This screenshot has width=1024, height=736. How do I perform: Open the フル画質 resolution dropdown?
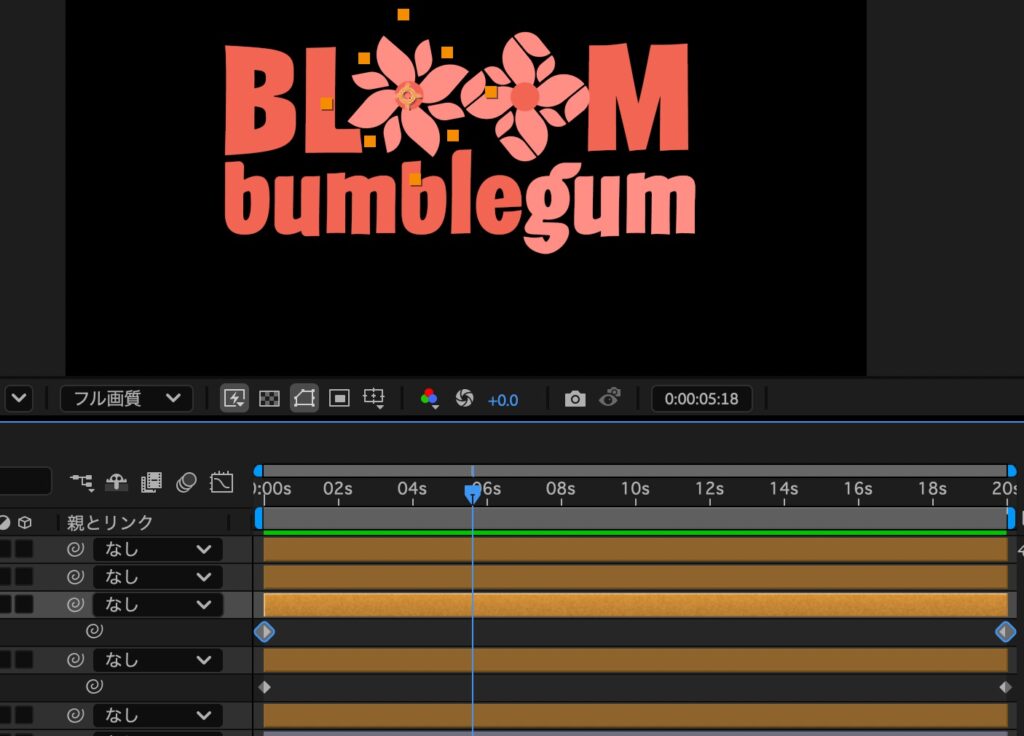(x=126, y=399)
